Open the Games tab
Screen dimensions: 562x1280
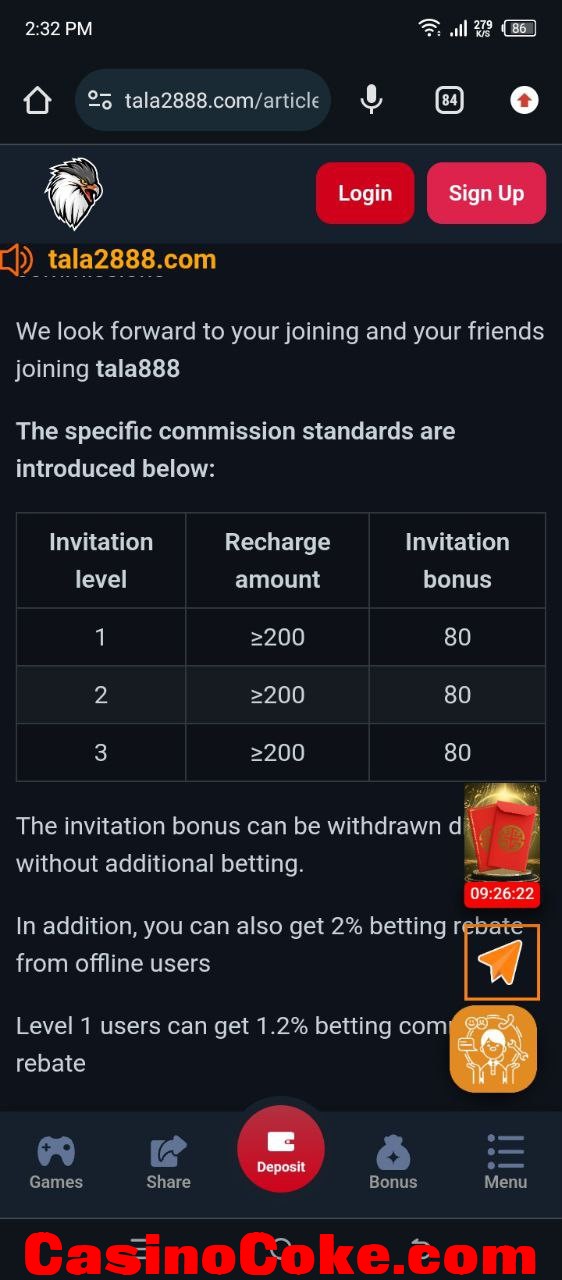[x=56, y=1164]
